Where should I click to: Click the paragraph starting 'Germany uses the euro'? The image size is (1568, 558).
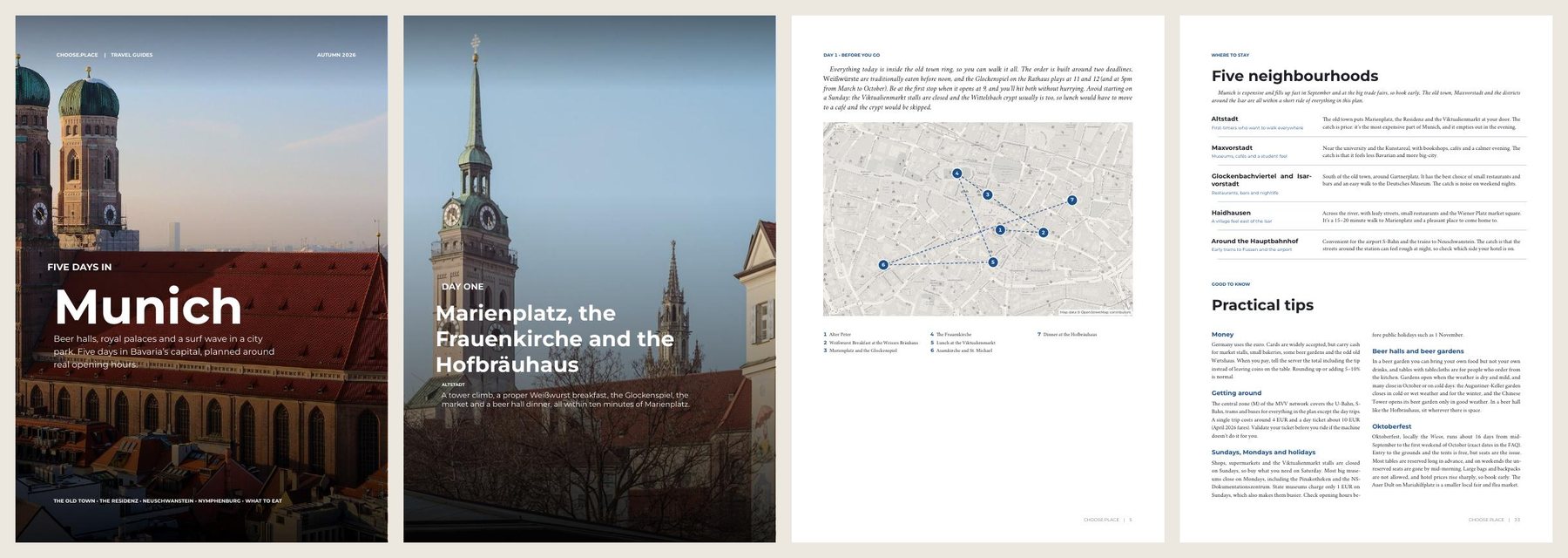[1285, 360]
